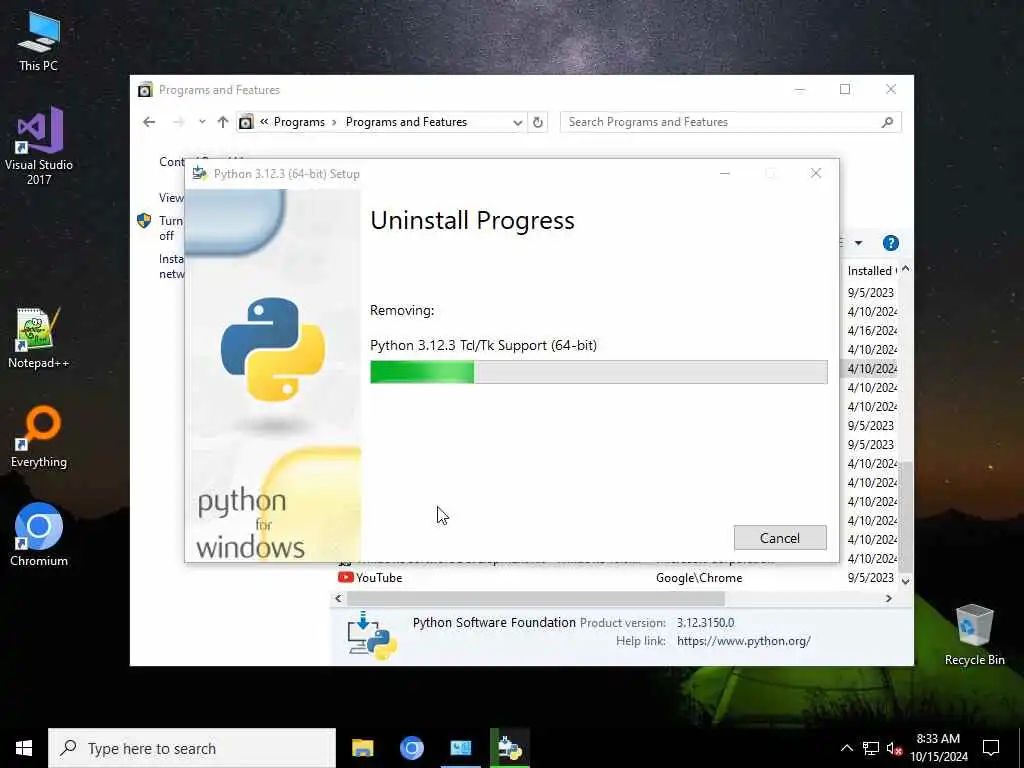Screen dimensions: 1024x768
Task: Open recent locations dropdown in Programs window
Action: click(x=202, y=121)
